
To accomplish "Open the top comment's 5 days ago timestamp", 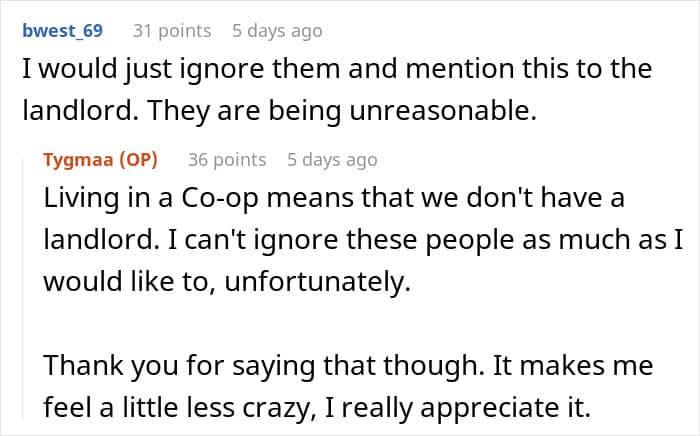I will 277,31.
